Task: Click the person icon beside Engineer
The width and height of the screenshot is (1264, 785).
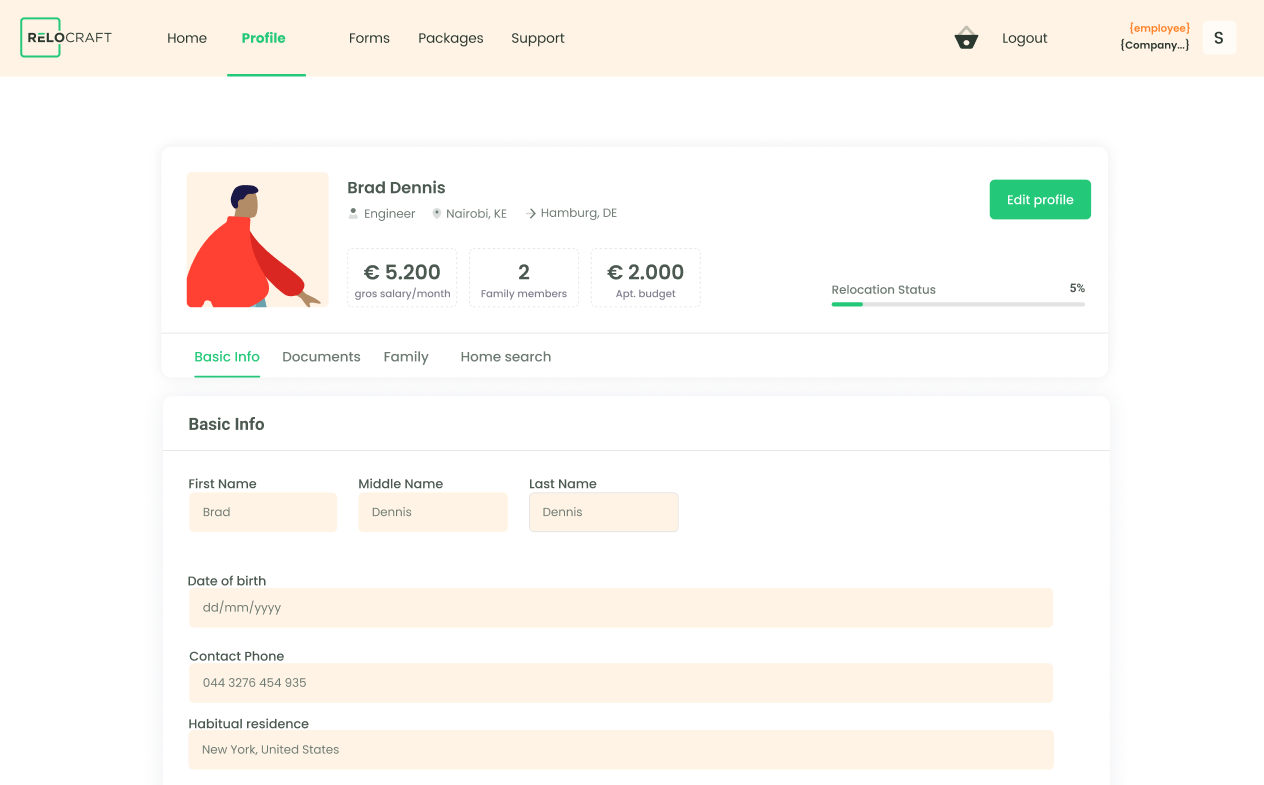Action: (x=353, y=213)
